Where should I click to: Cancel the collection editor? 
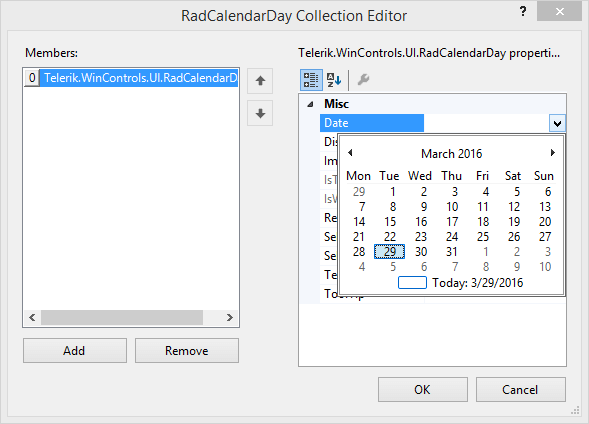[521, 389]
